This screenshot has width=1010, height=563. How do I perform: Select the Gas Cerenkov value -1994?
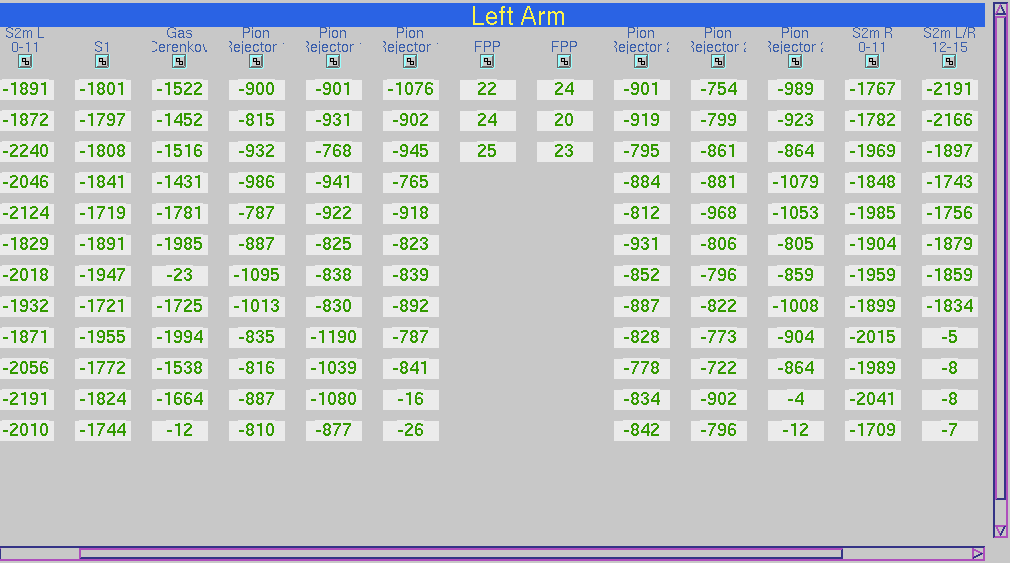180,338
